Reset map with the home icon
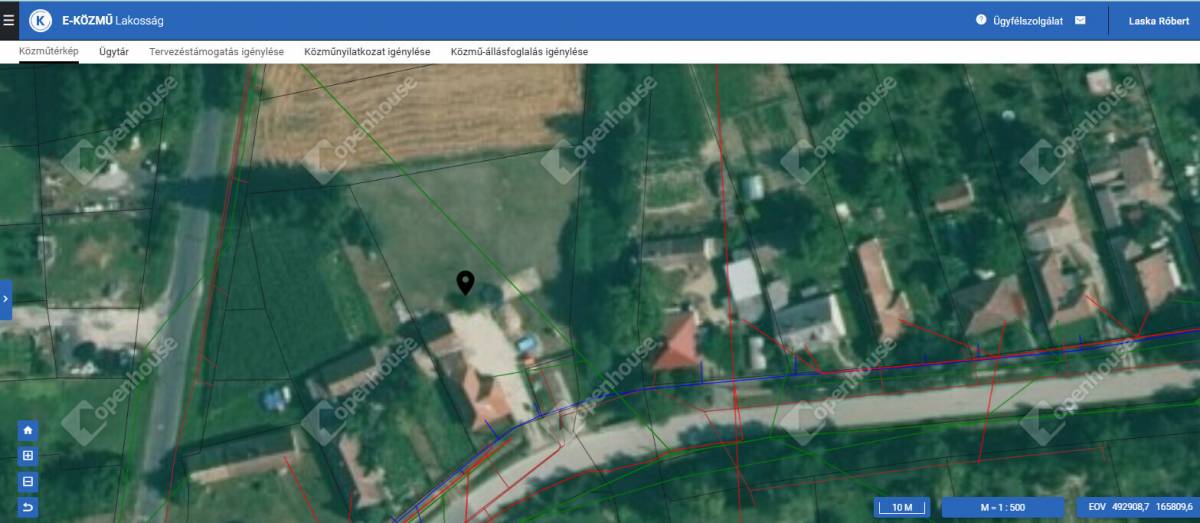Image resolution: width=1200 pixels, height=523 pixels. point(28,430)
